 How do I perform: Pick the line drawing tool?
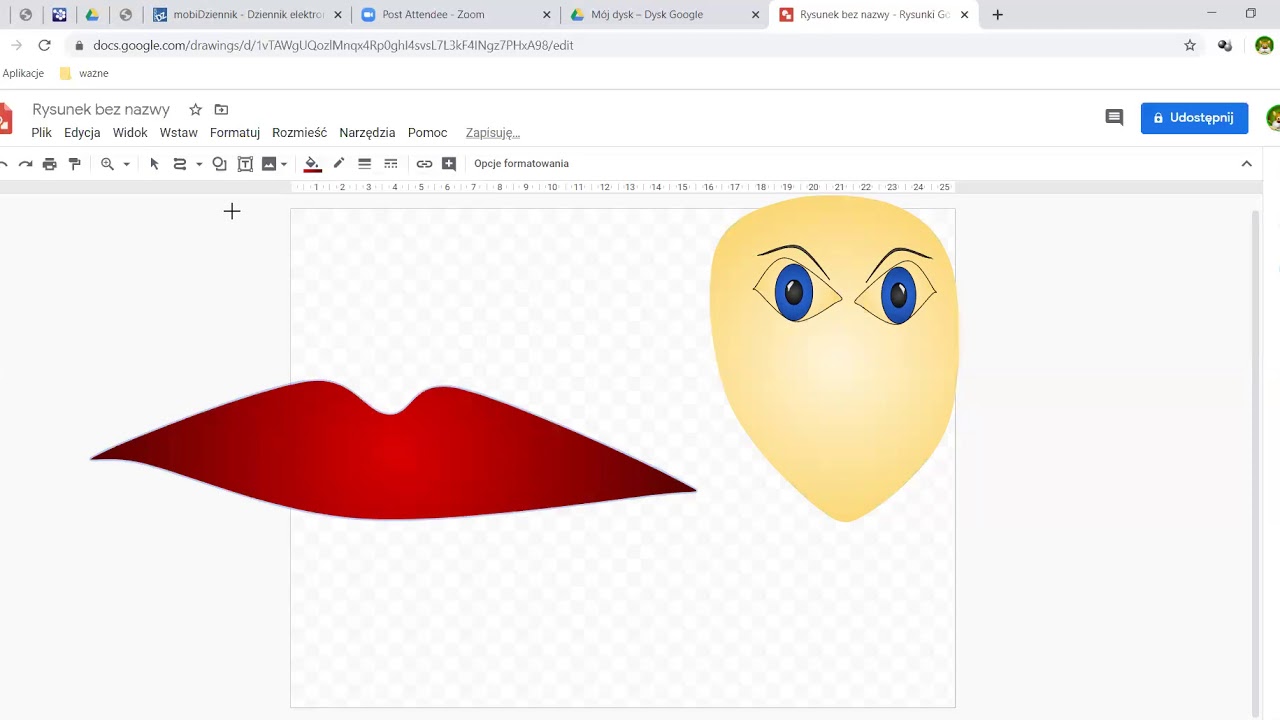[180, 164]
